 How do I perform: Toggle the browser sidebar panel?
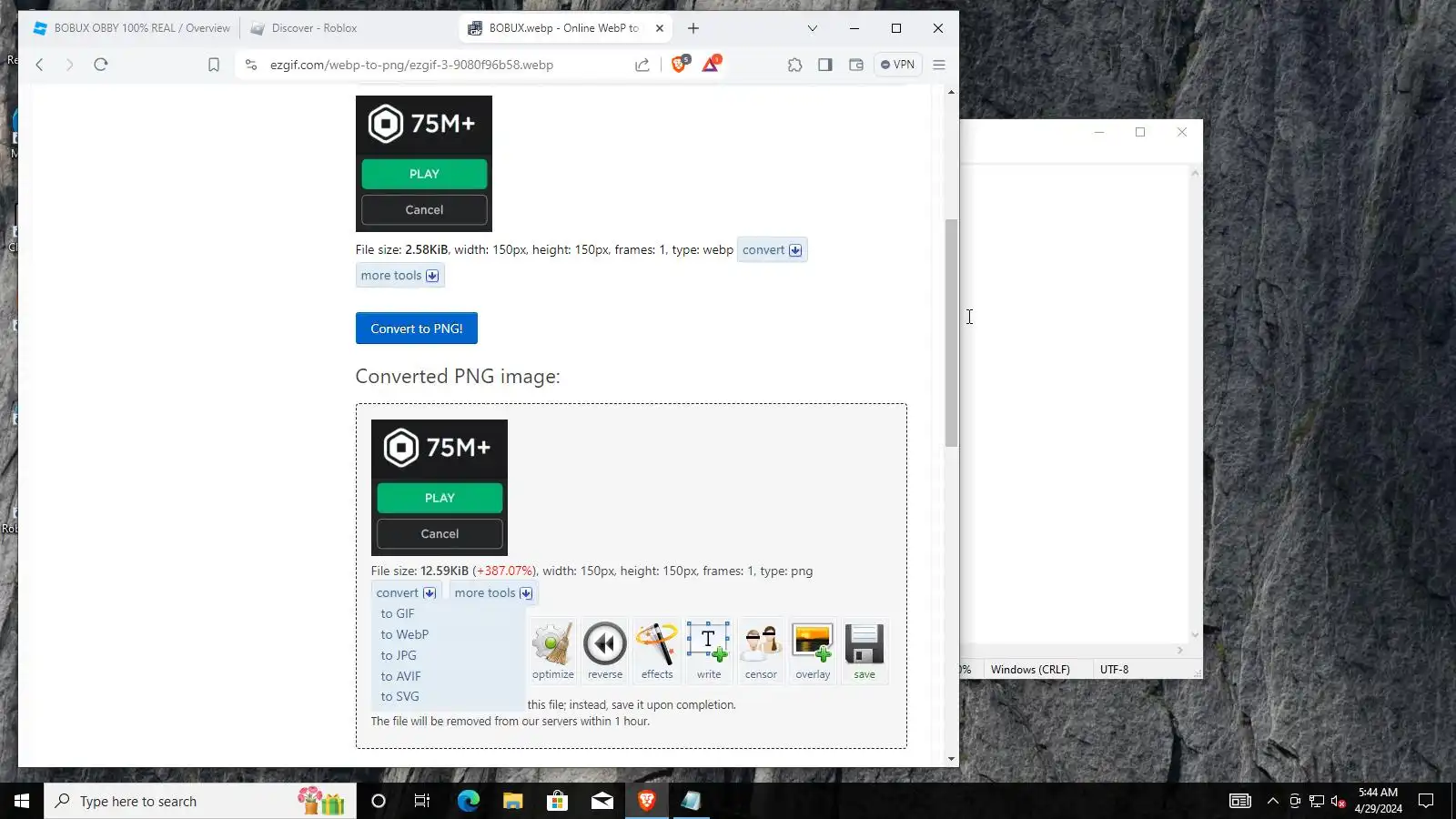click(x=825, y=65)
